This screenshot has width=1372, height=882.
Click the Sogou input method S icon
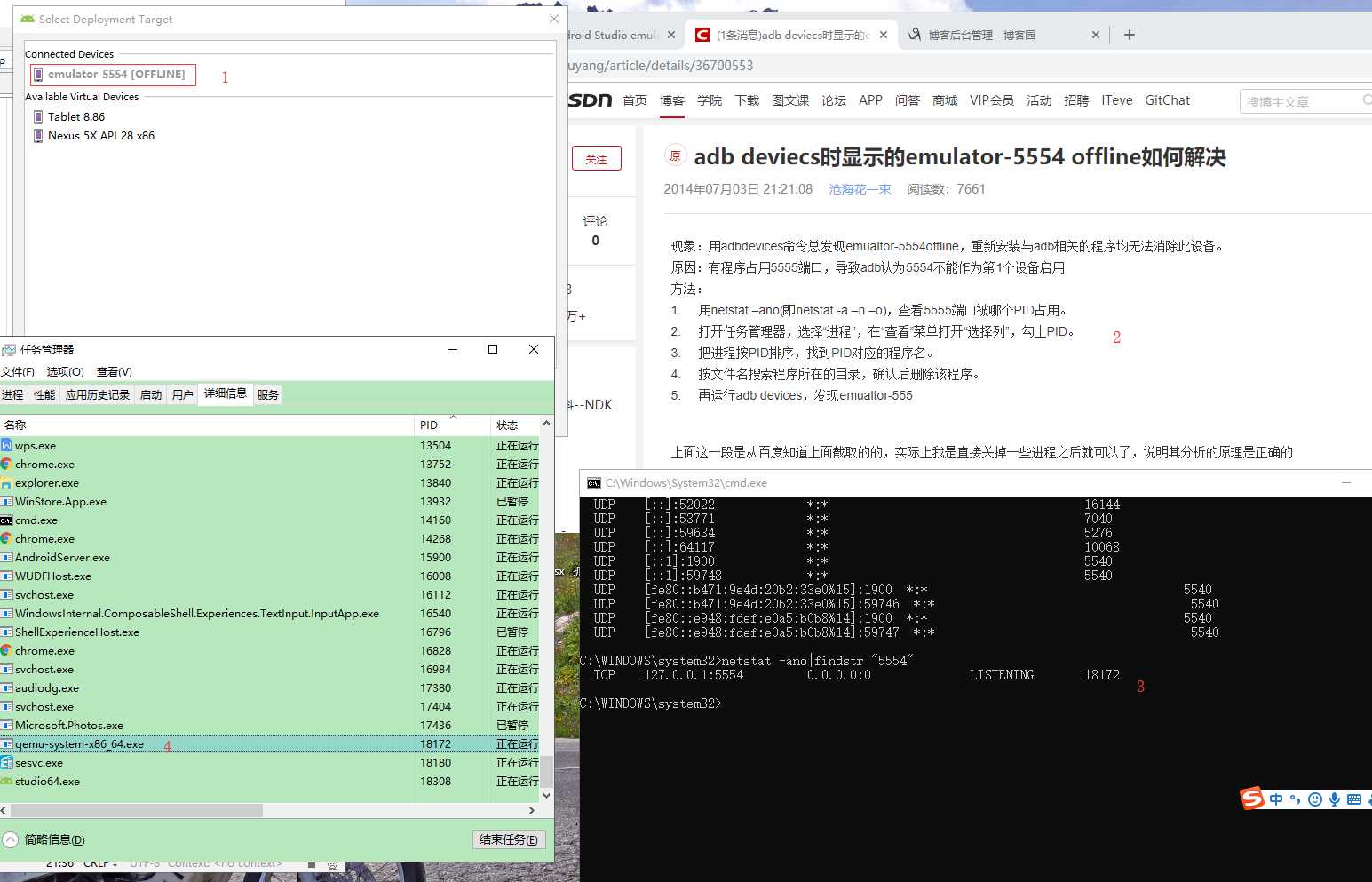[x=1252, y=798]
